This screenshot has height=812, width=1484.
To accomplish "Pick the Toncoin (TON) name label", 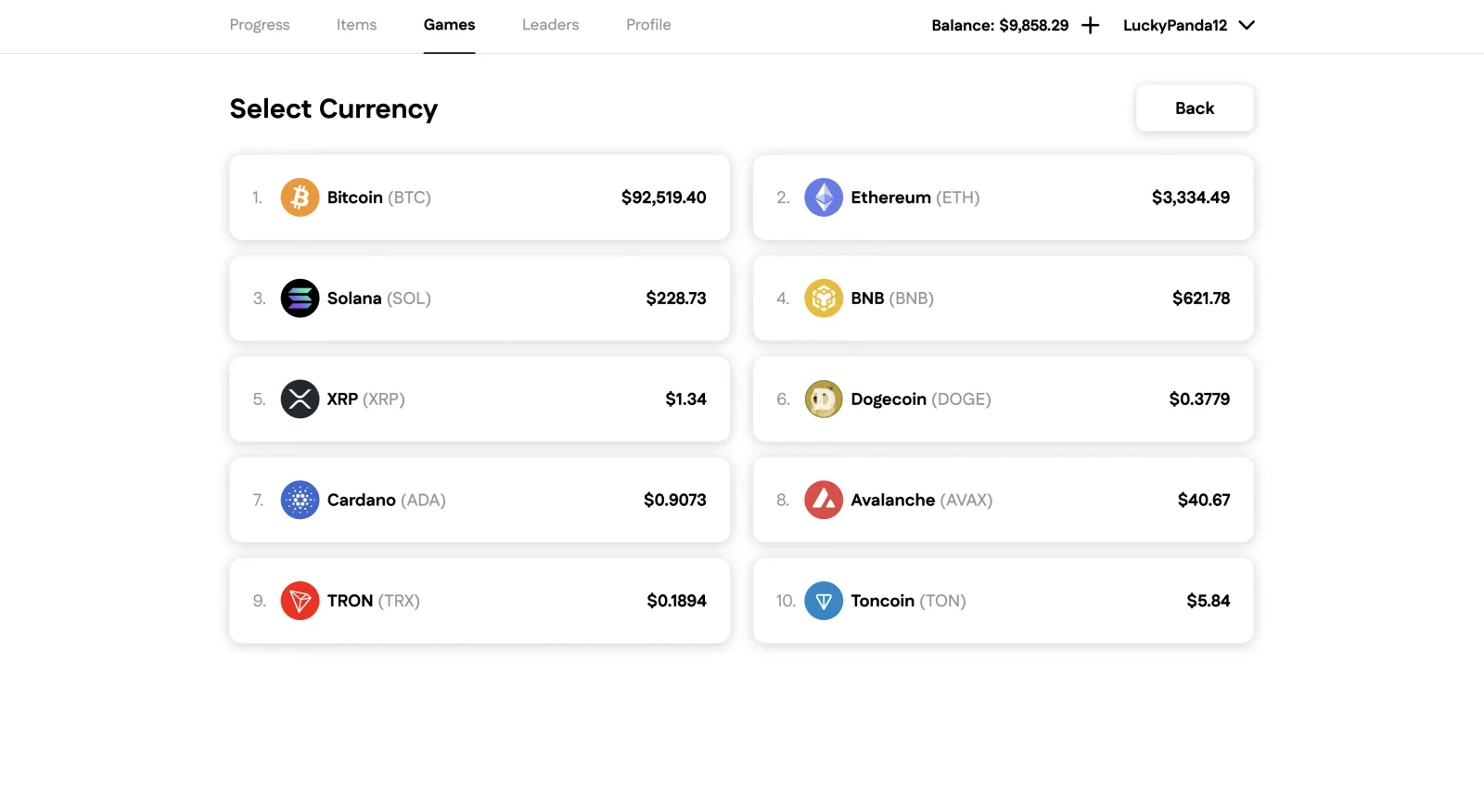I will (909, 601).
